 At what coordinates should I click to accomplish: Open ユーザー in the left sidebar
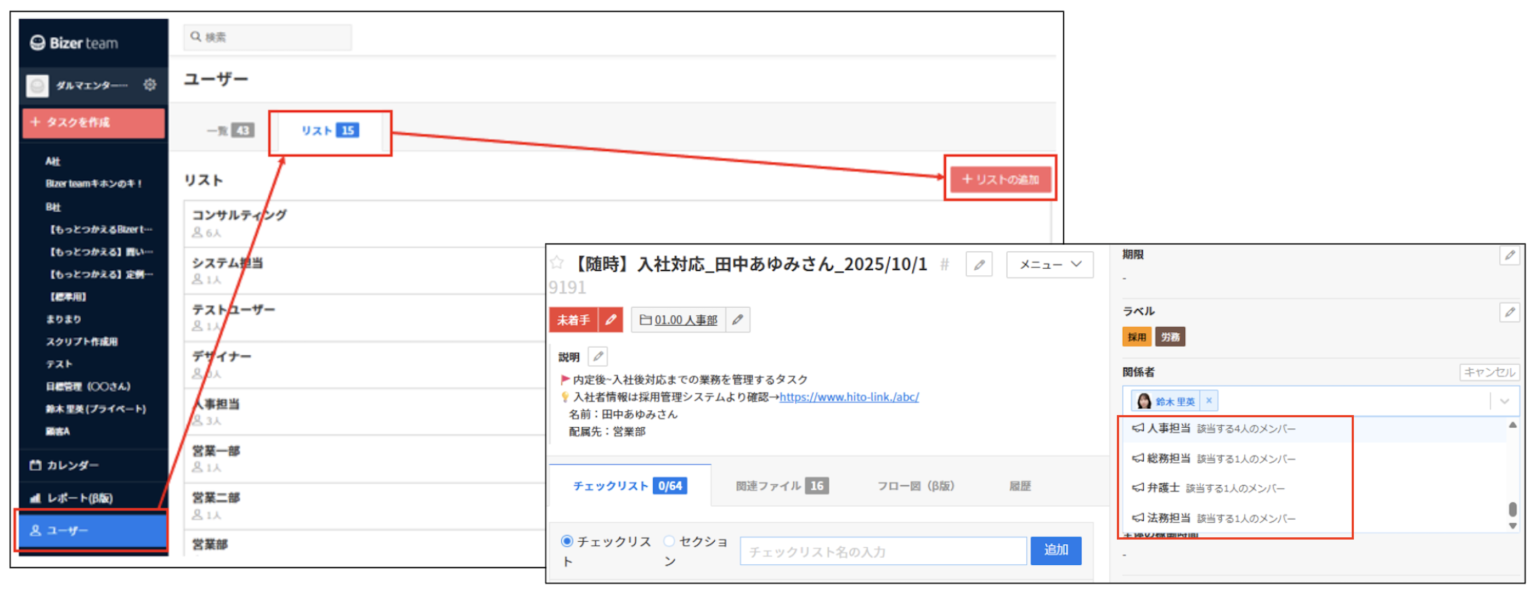(x=90, y=530)
